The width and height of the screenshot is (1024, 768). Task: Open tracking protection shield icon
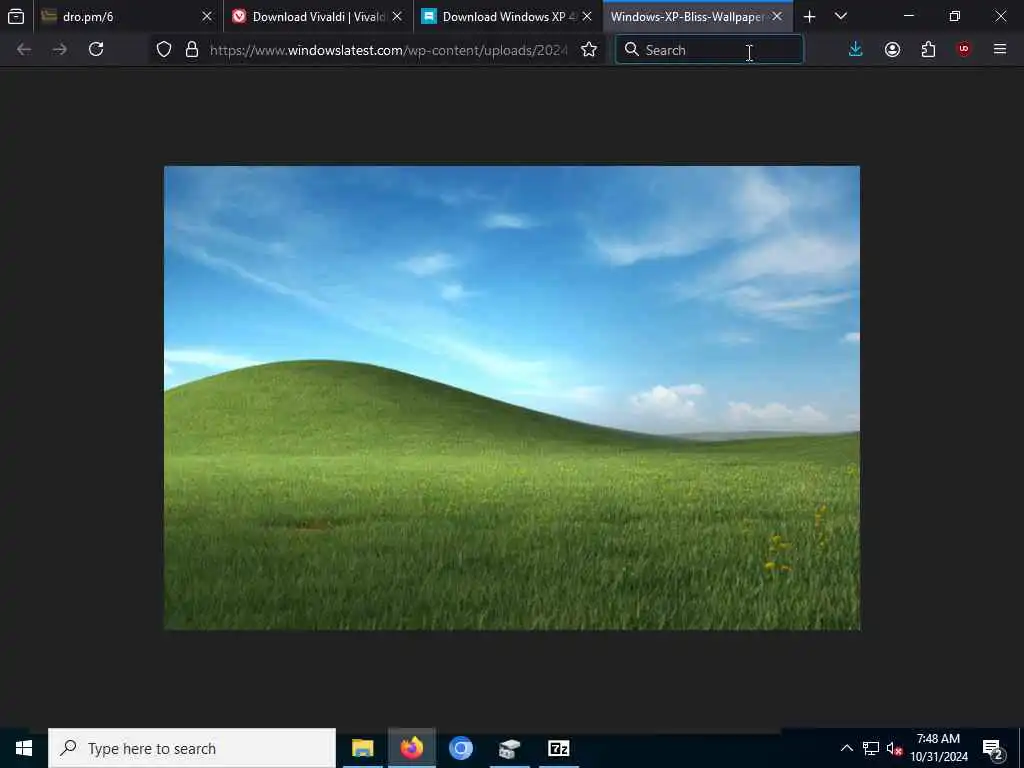point(164,50)
